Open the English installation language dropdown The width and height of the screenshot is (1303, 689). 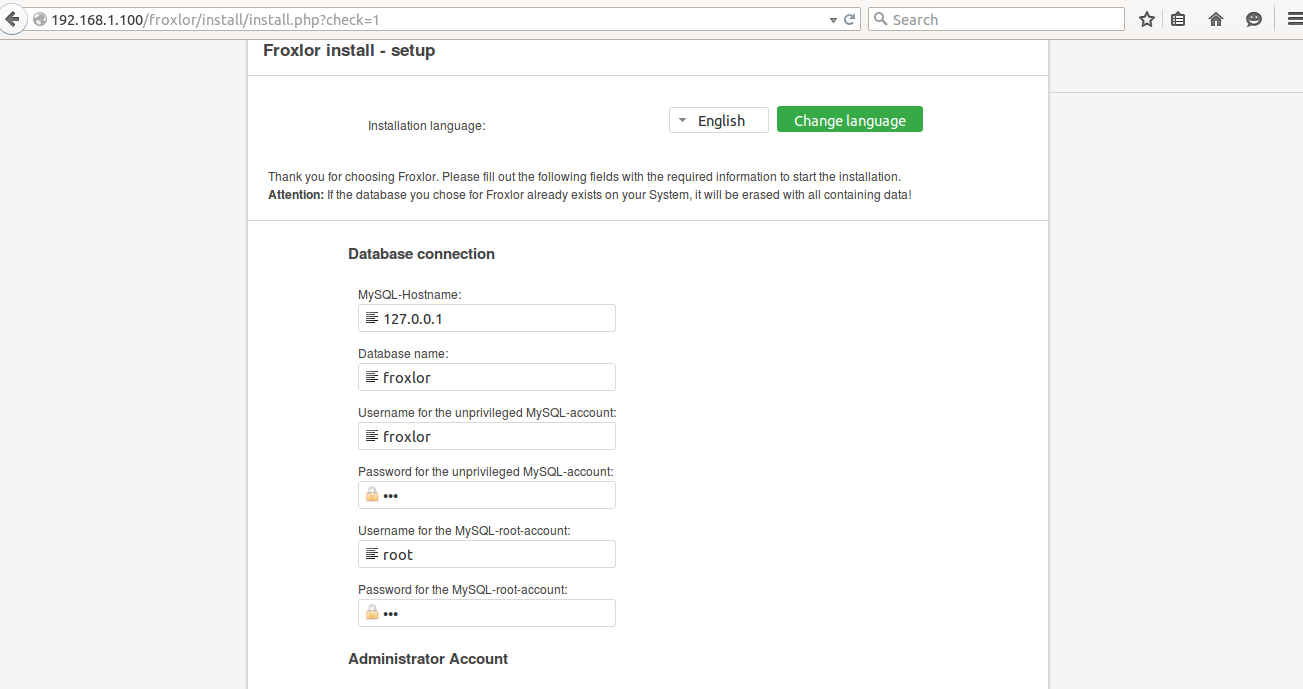[x=719, y=120]
